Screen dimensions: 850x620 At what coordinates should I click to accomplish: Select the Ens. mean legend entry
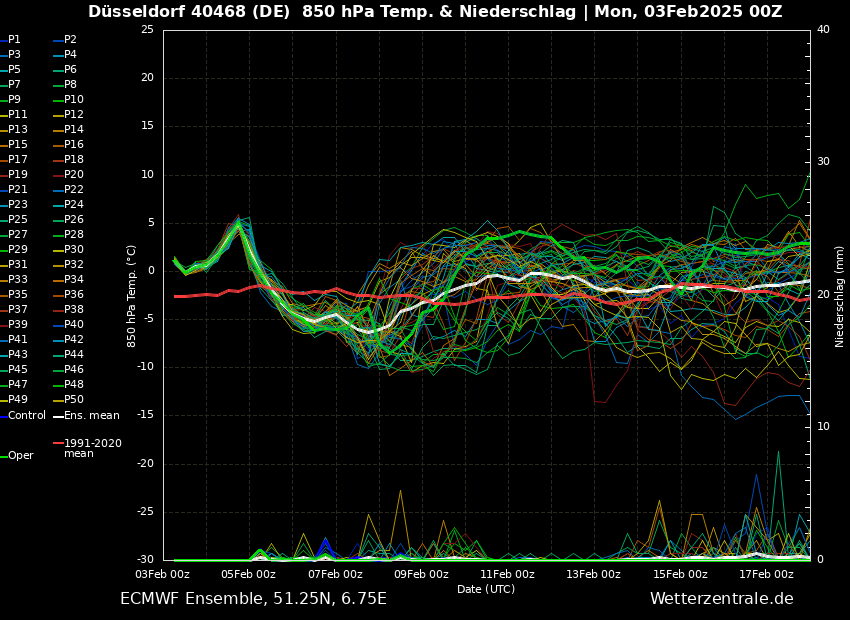click(91, 415)
